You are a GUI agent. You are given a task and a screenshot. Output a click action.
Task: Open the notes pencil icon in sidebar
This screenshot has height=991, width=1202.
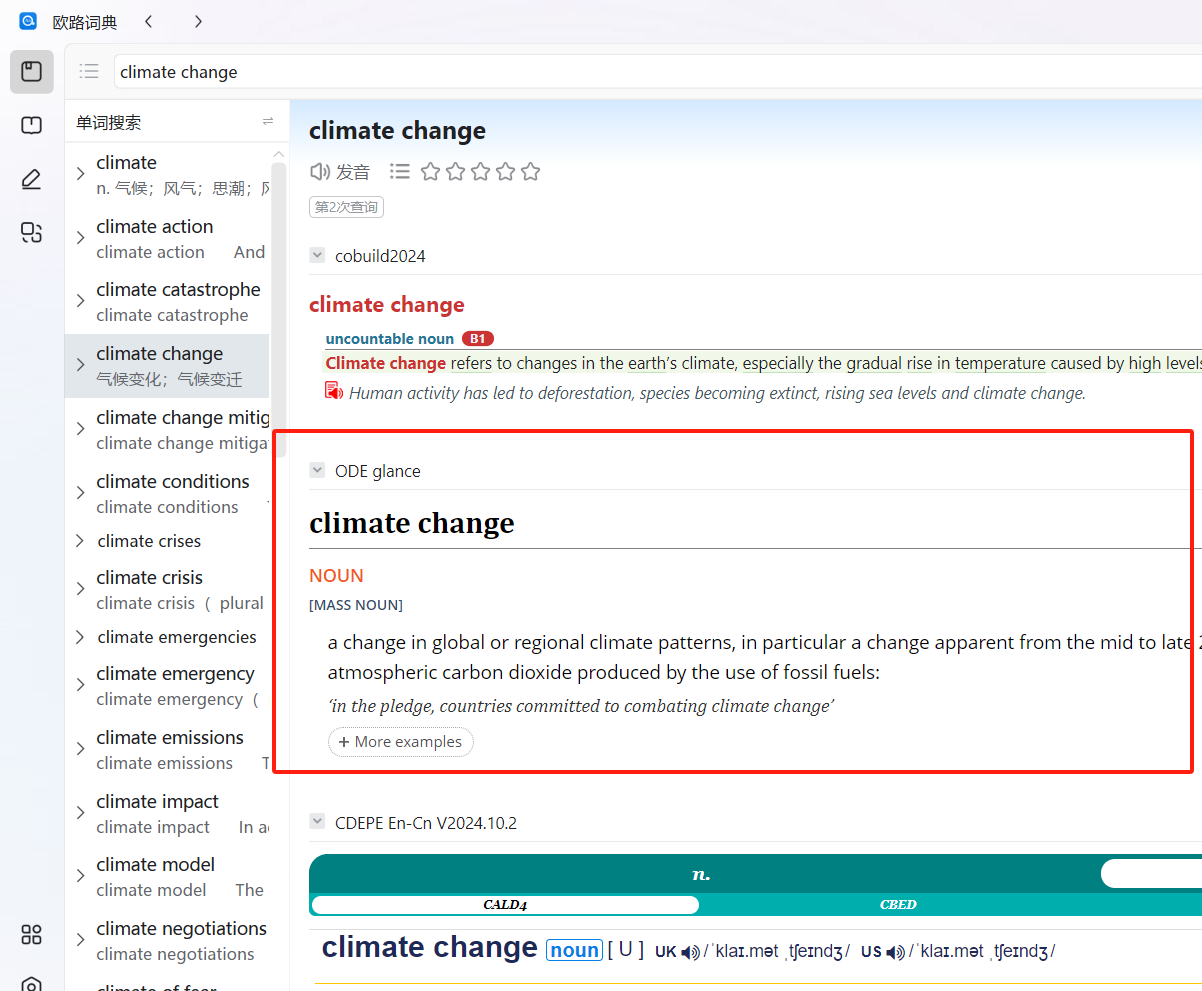pyautogui.click(x=31, y=179)
